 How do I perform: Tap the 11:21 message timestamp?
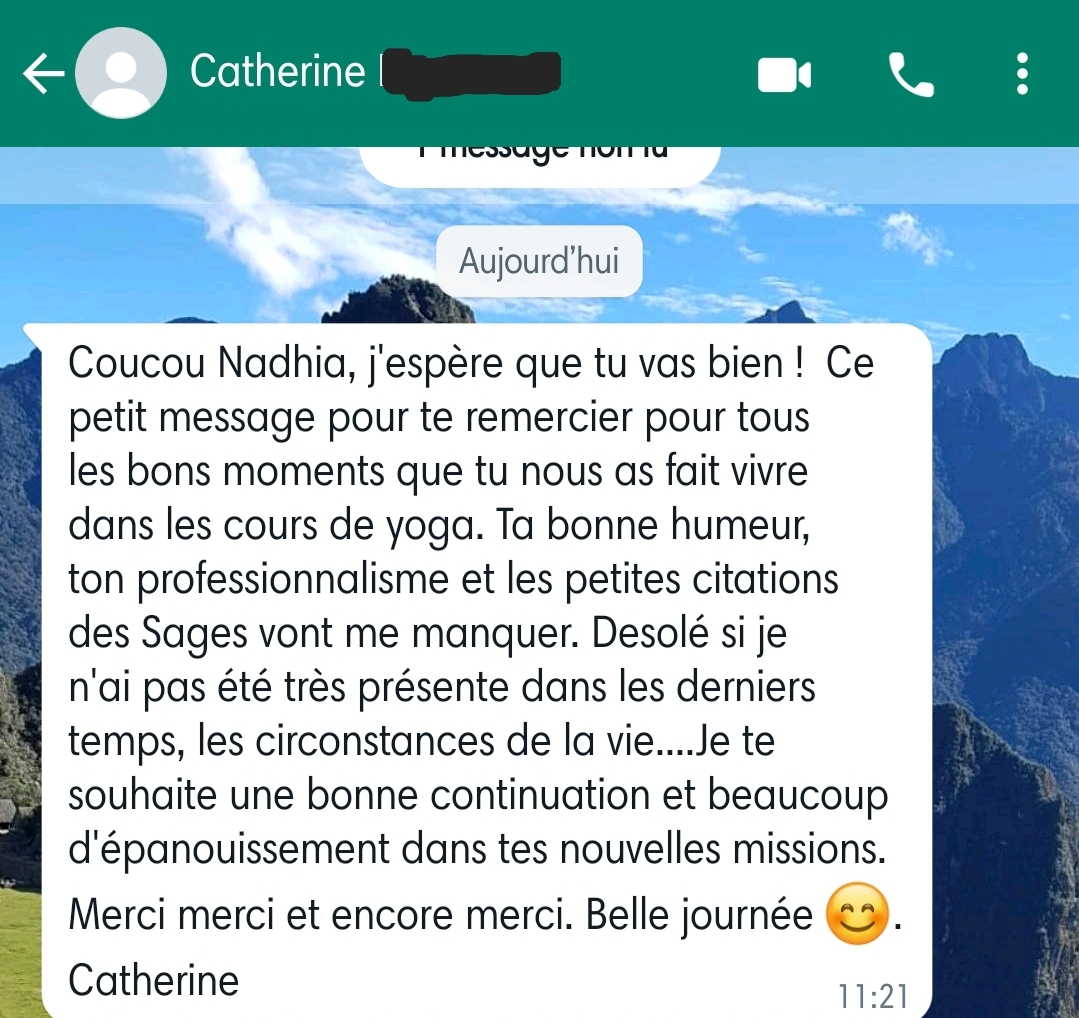[x=873, y=995]
